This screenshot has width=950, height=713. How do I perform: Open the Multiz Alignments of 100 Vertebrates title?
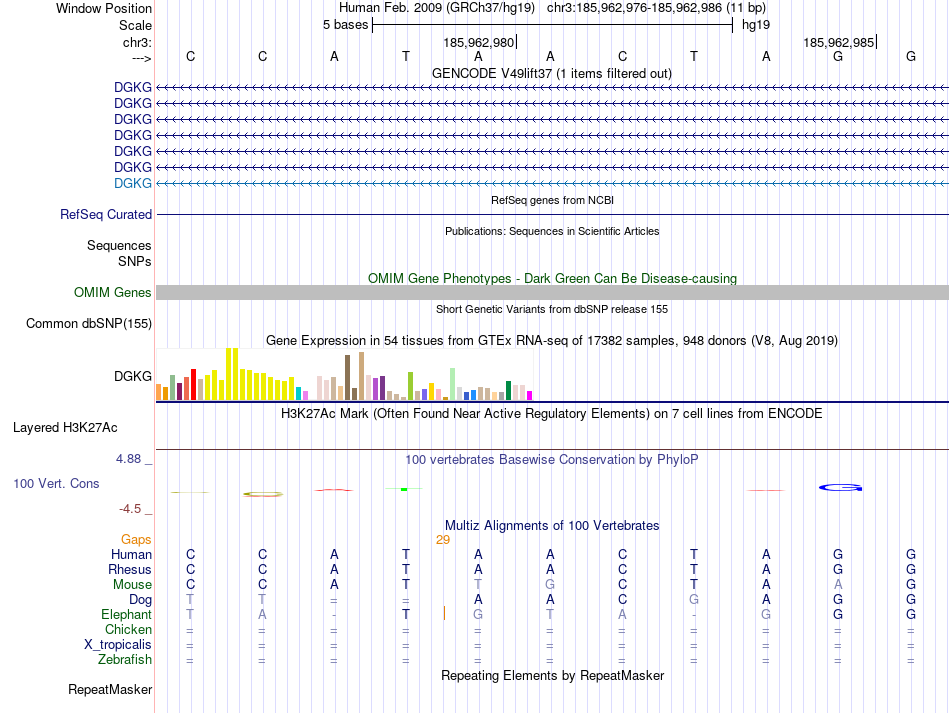pyautogui.click(x=552, y=526)
